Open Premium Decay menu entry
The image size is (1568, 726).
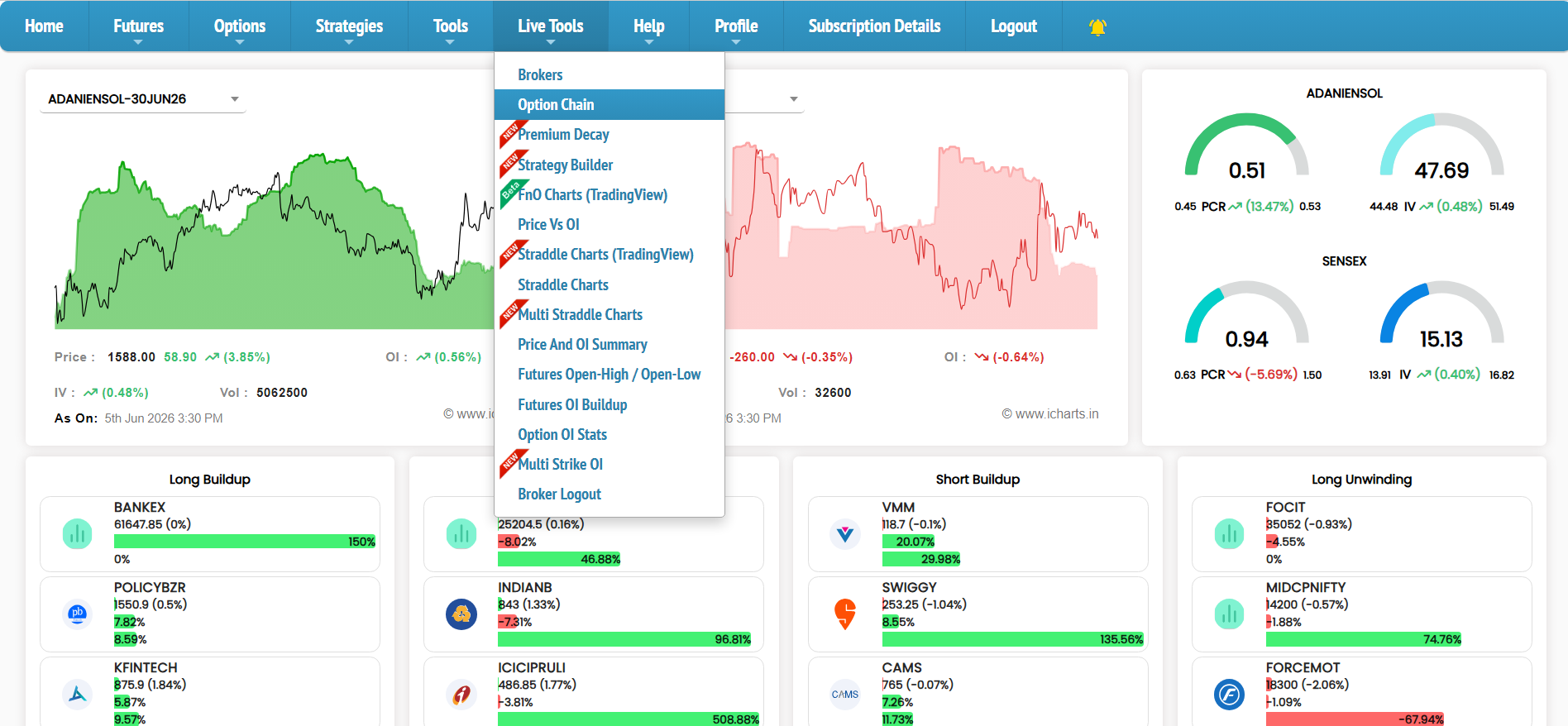pyautogui.click(x=610, y=135)
